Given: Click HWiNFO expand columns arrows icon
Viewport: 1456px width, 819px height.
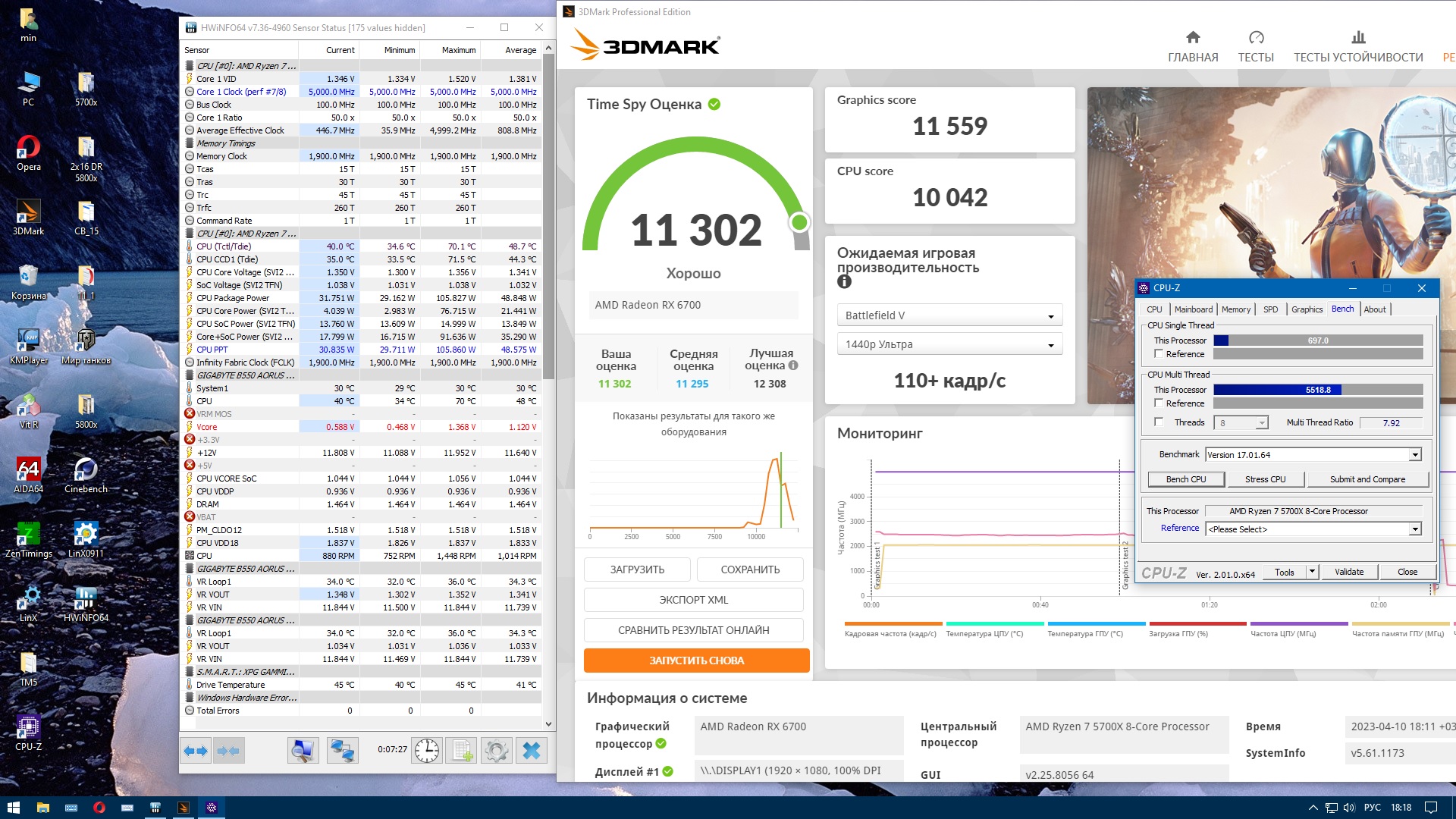Looking at the screenshot, I should coord(196,751).
